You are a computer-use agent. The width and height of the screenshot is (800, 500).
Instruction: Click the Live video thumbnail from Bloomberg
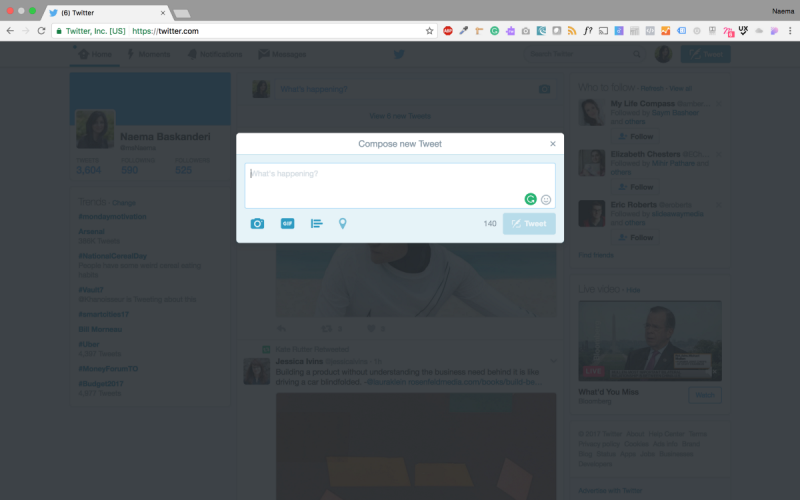click(x=649, y=341)
